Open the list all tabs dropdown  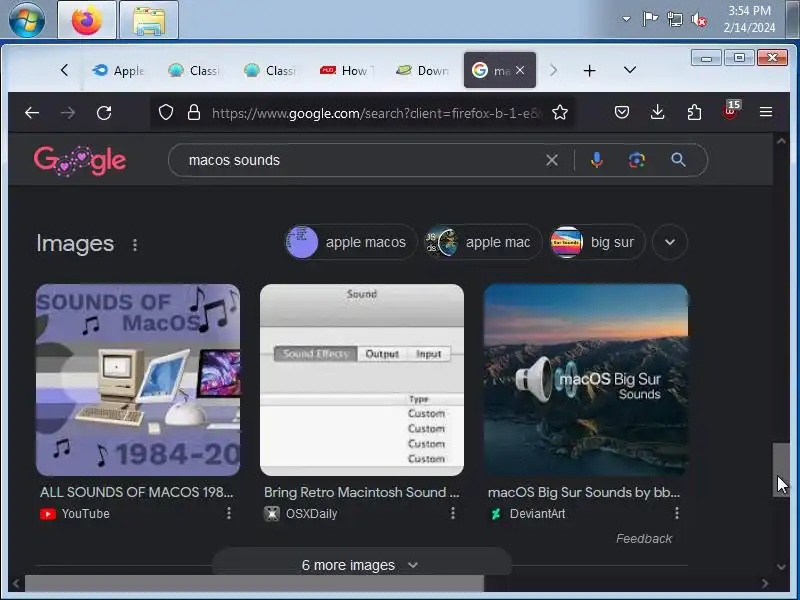tap(630, 69)
